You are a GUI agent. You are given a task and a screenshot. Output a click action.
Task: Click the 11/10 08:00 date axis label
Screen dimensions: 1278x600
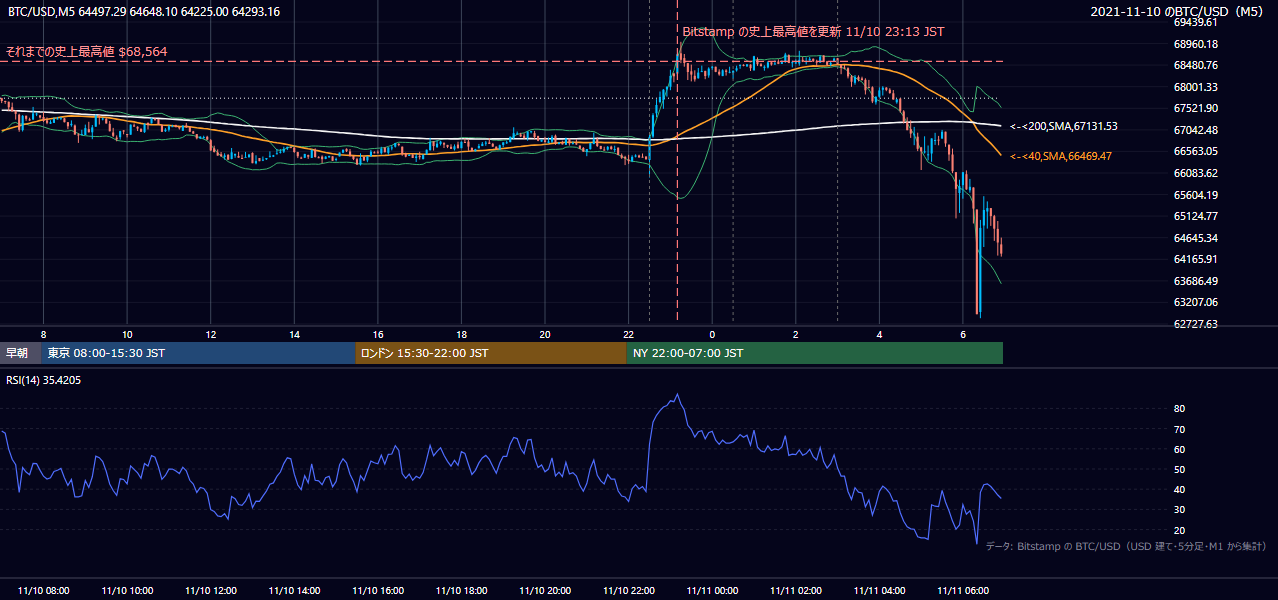click(43, 591)
